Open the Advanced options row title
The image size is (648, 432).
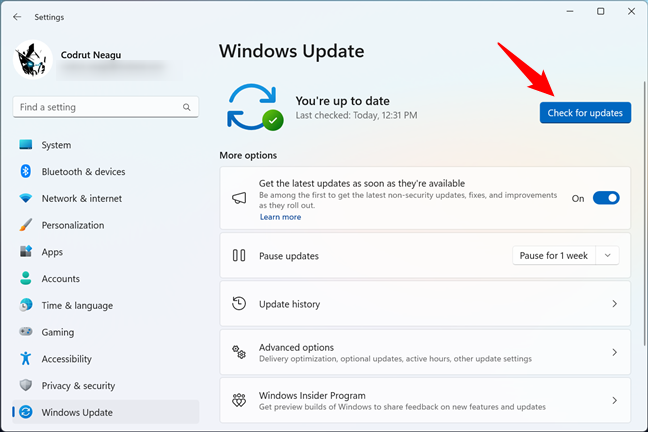pos(296,347)
